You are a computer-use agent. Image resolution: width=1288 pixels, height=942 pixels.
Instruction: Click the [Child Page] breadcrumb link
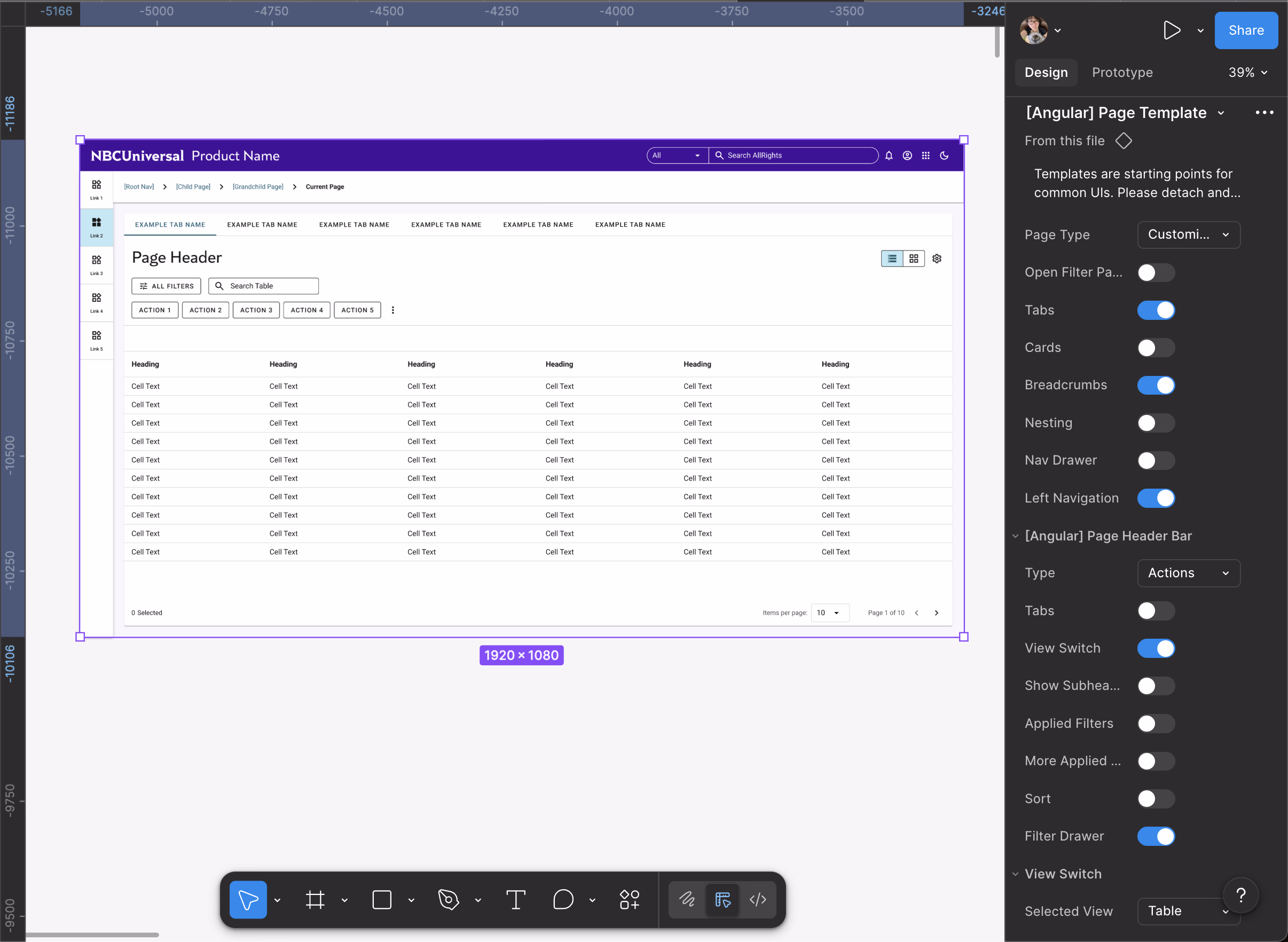[x=193, y=186]
